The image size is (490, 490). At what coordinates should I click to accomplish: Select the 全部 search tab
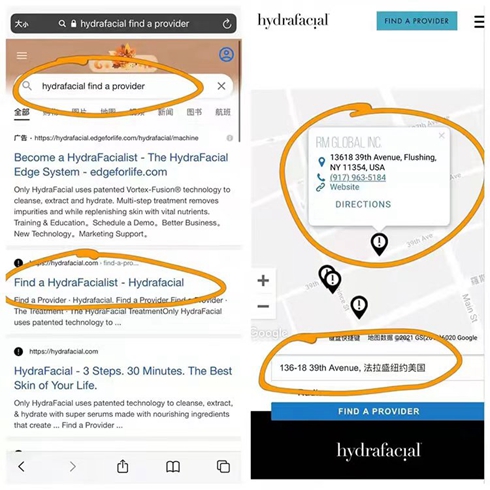[22, 112]
